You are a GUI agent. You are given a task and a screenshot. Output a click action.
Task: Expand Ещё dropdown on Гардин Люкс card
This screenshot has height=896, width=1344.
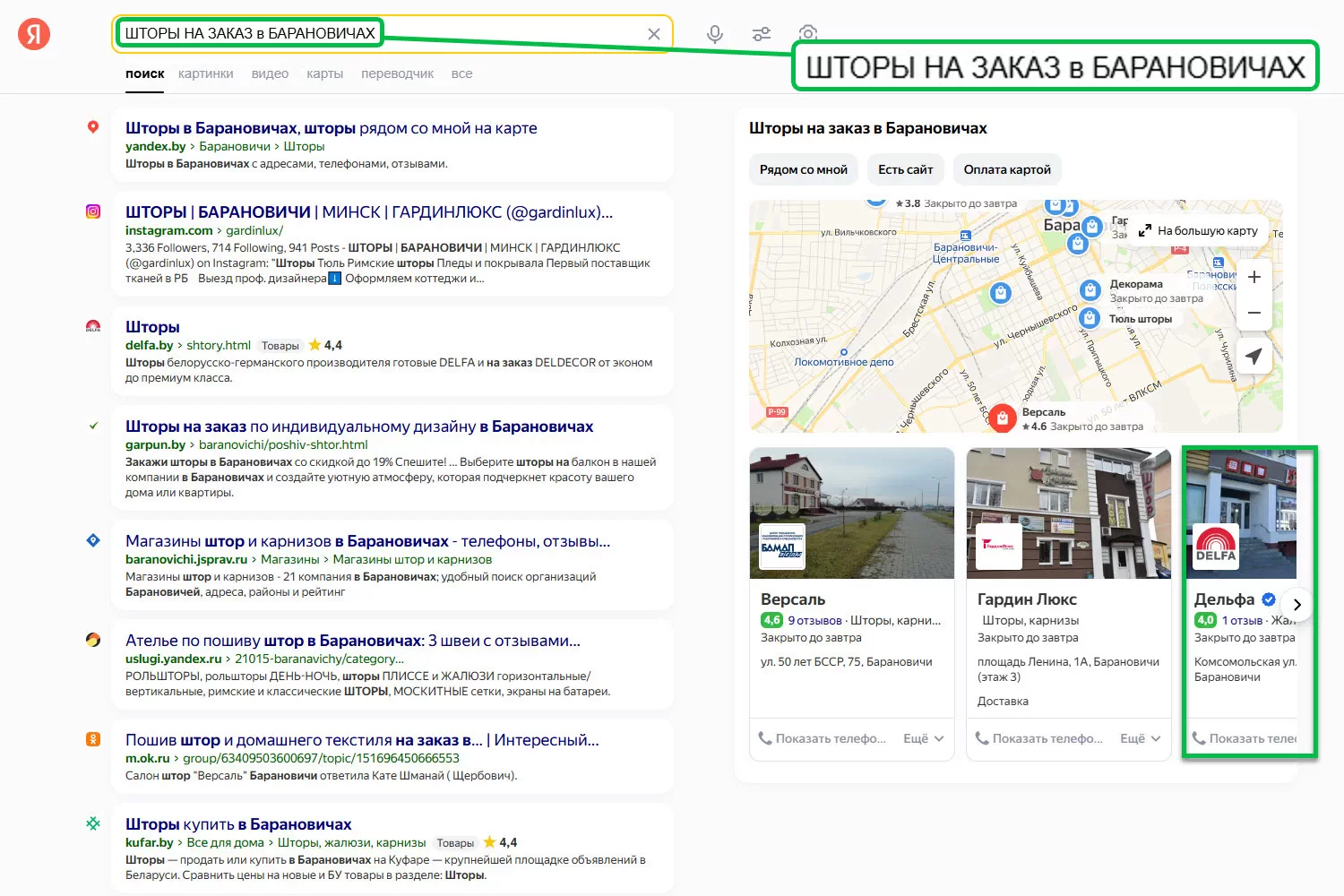(x=1141, y=738)
